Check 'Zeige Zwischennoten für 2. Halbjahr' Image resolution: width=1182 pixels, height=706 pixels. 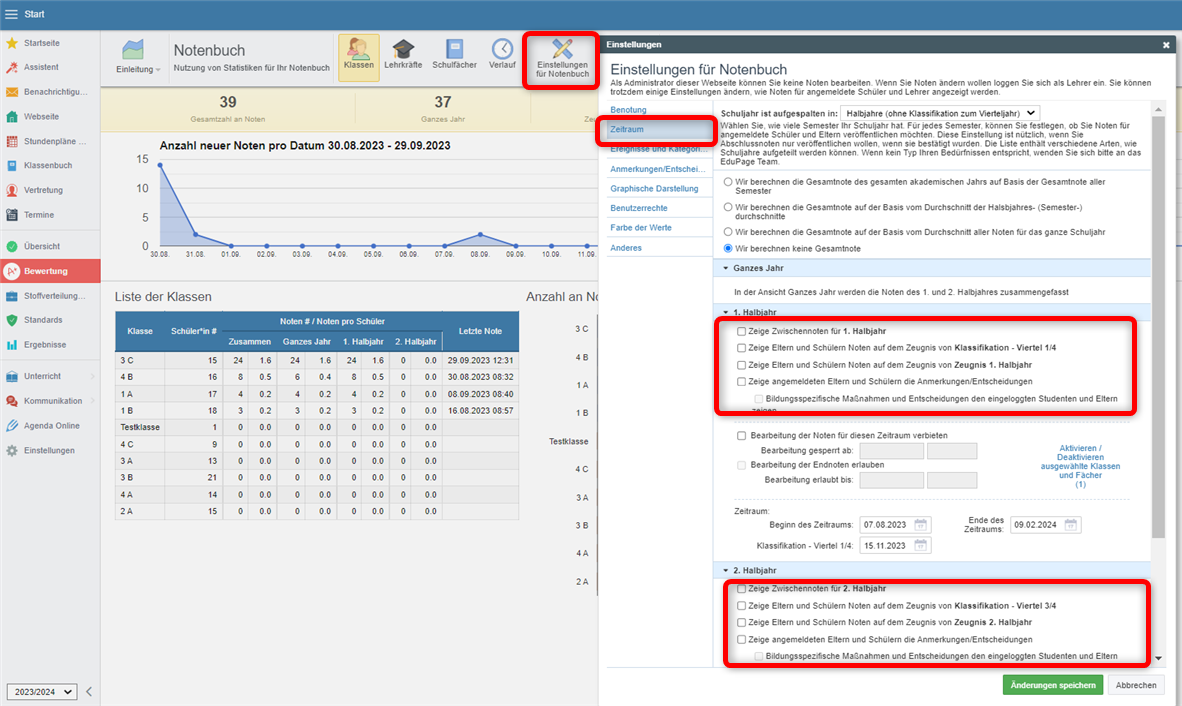[x=741, y=588]
